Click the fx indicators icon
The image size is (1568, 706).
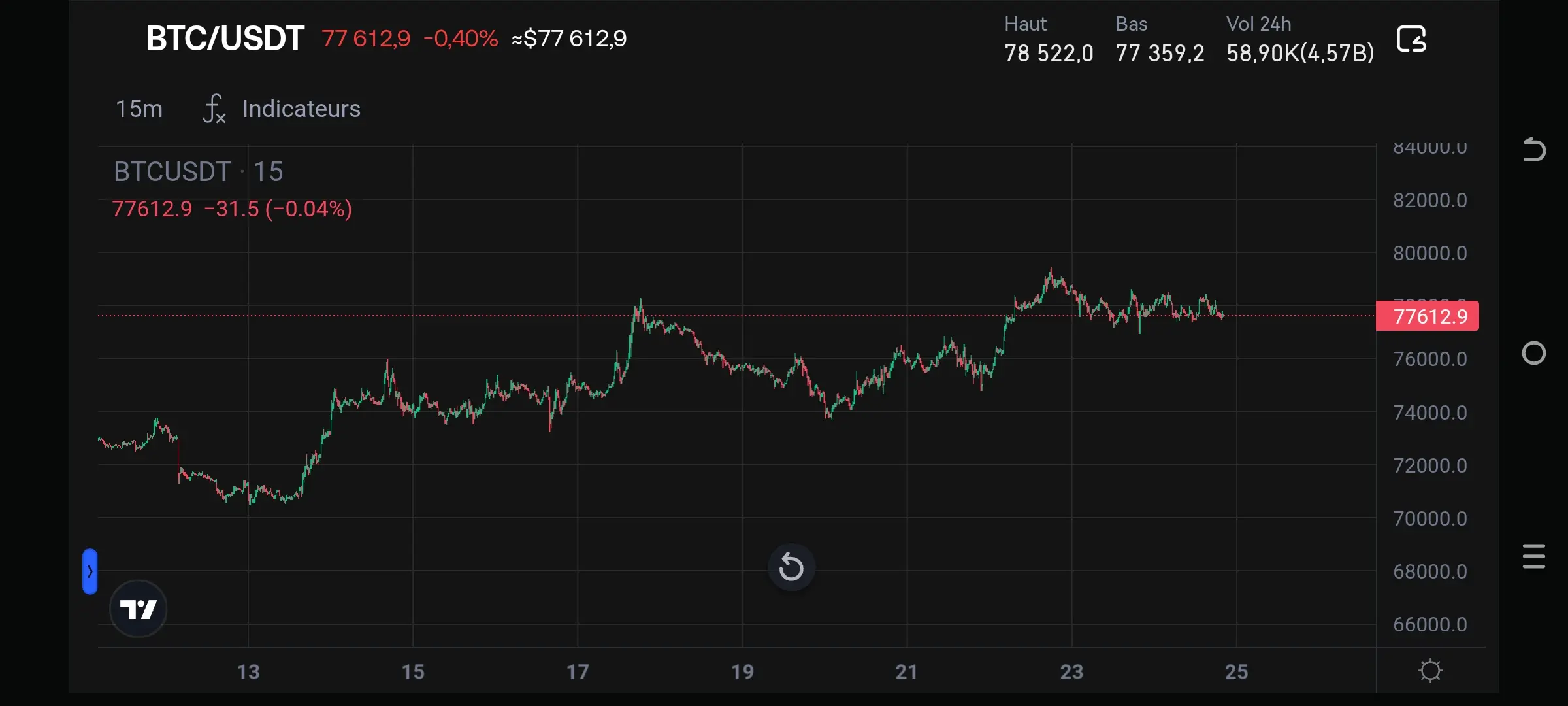[214, 109]
